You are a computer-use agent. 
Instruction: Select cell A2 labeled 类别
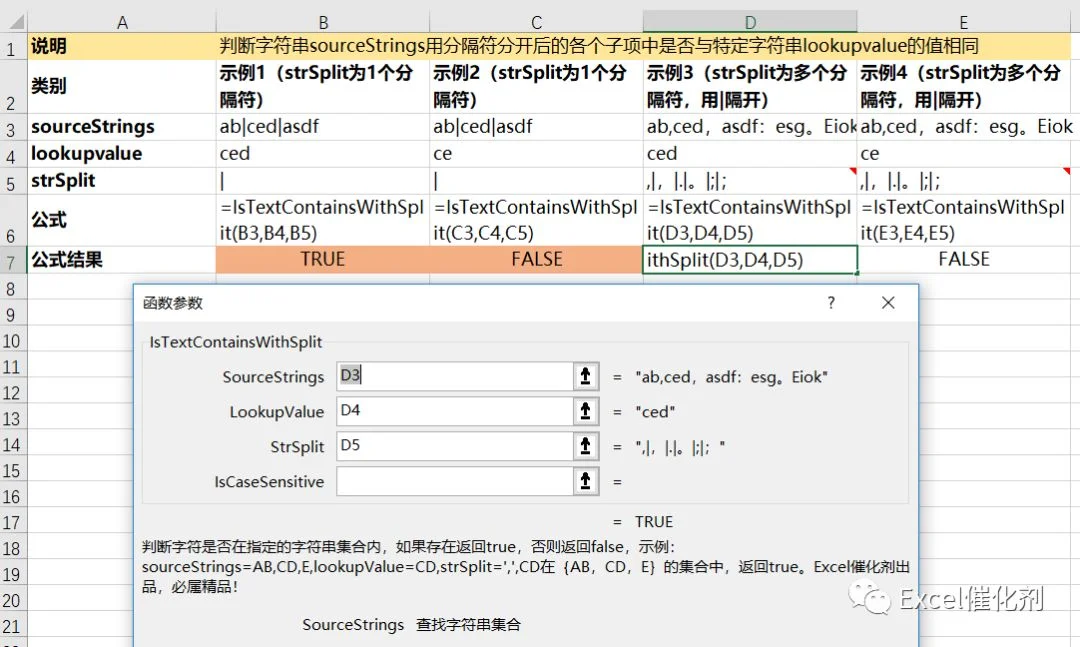122,87
